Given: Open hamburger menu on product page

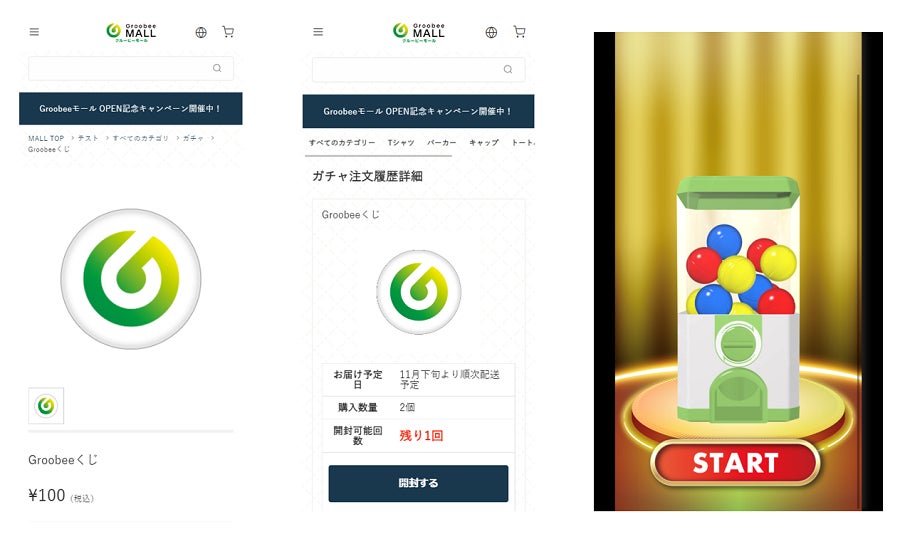Looking at the screenshot, I should (x=34, y=32).
